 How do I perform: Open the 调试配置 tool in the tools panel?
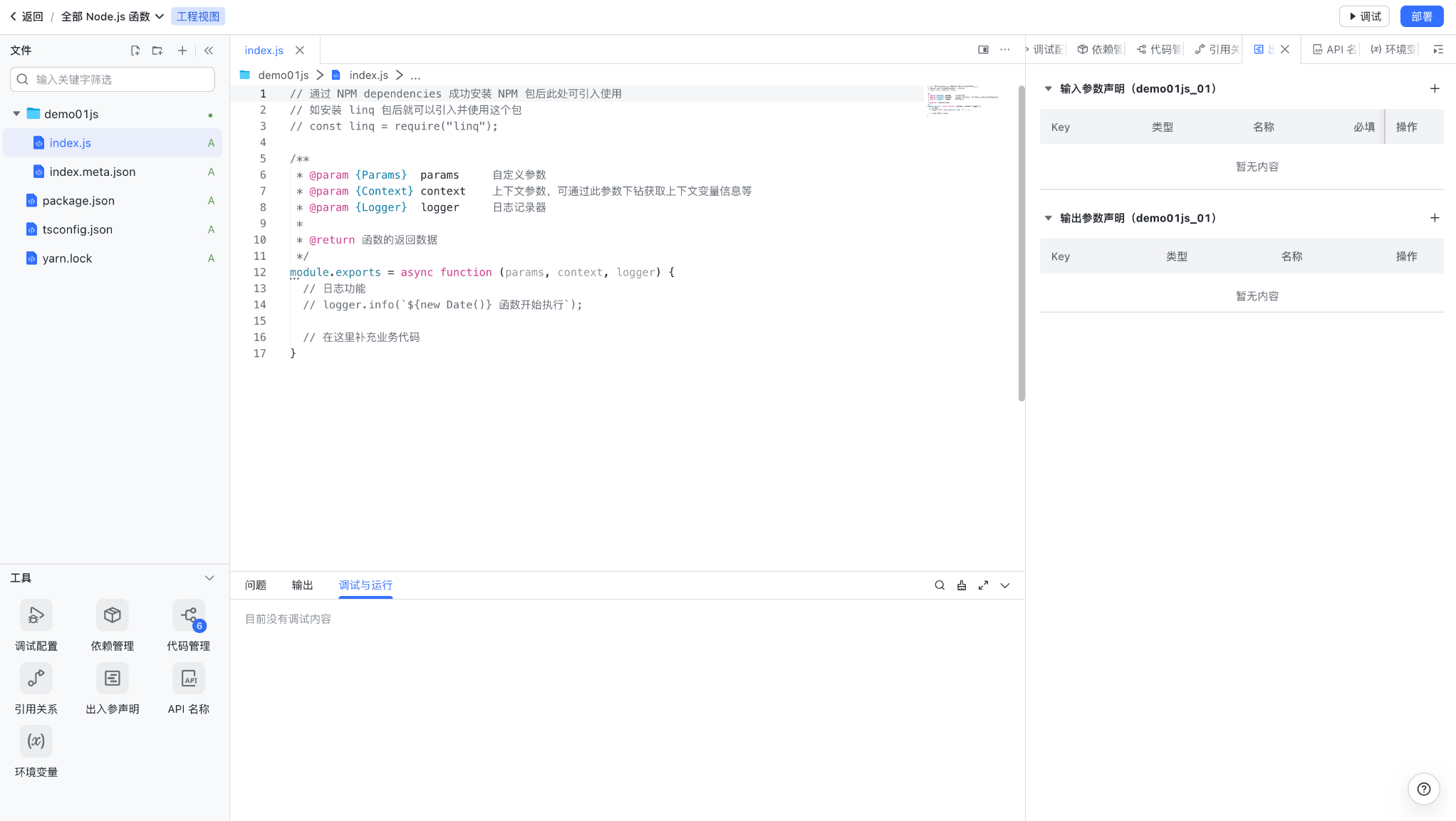point(36,626)
